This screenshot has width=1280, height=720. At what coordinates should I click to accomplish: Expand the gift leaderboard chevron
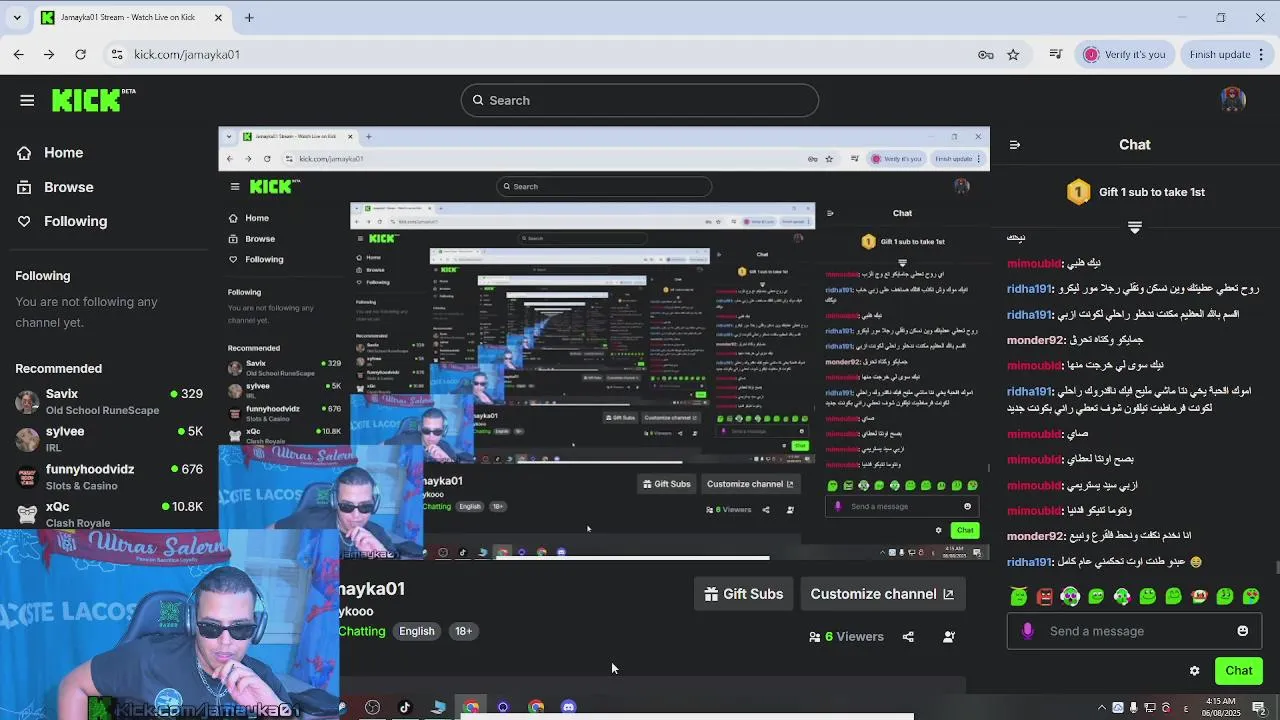(x=1135, y=228)
